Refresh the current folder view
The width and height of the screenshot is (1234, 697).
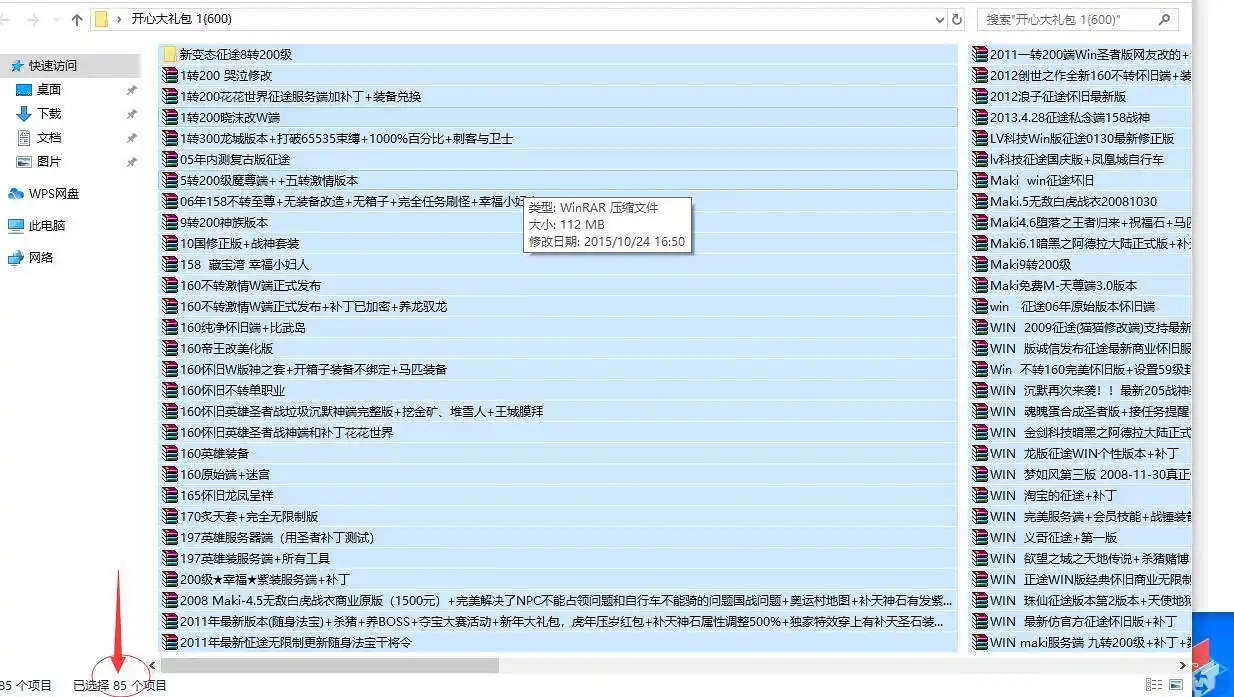click(957, 19)
